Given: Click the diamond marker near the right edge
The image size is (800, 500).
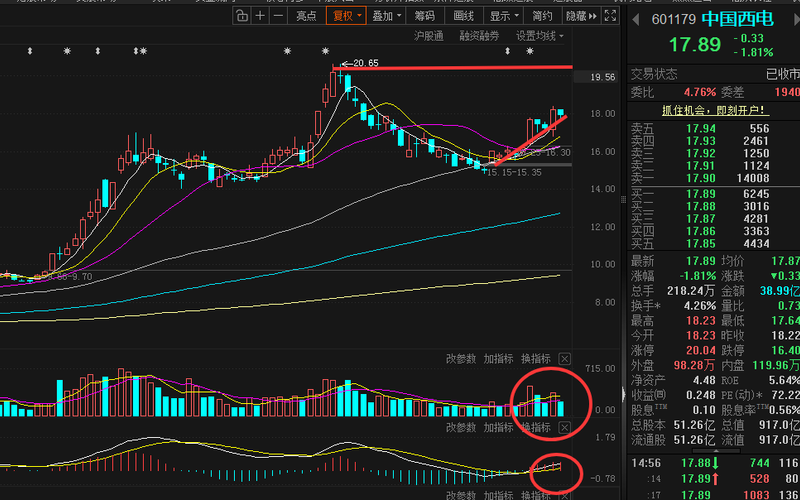Looking at the screenshot, I should click(508, 51).
